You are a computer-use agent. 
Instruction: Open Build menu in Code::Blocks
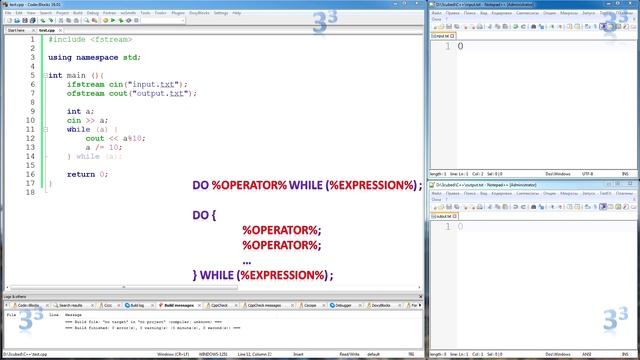[x=78, y=13]
